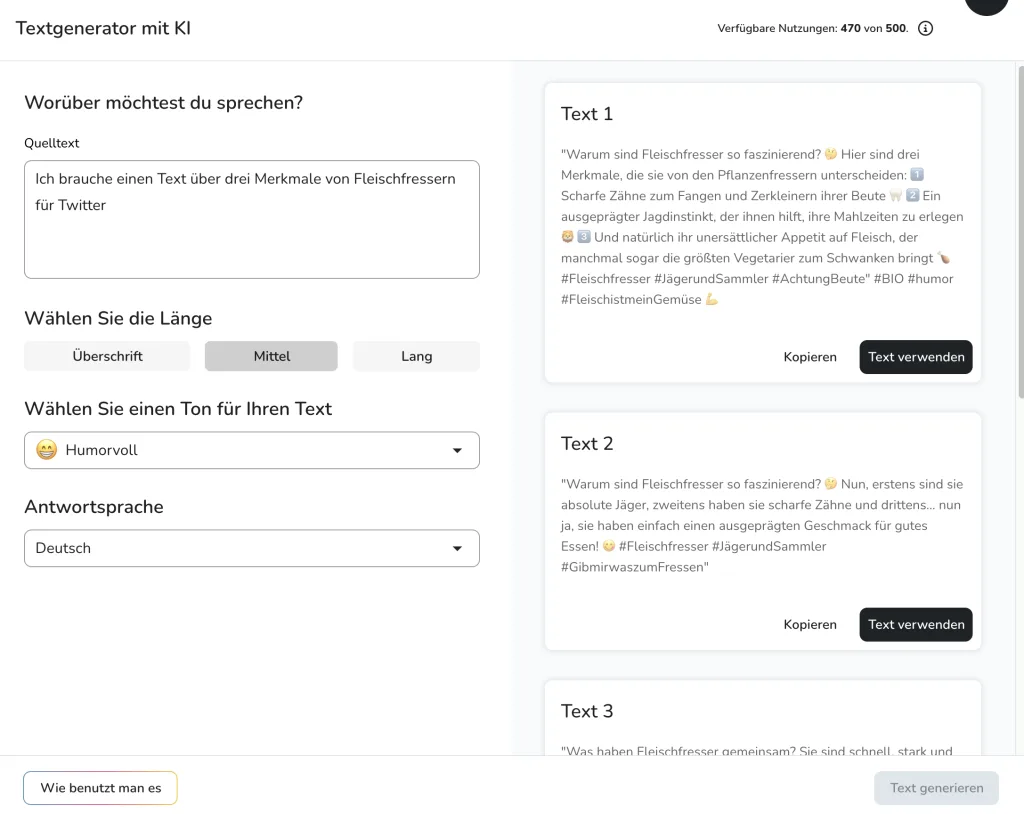Use Text 2 via Text verwenden
The image size is (1024, 814).
tap(916, 625)
